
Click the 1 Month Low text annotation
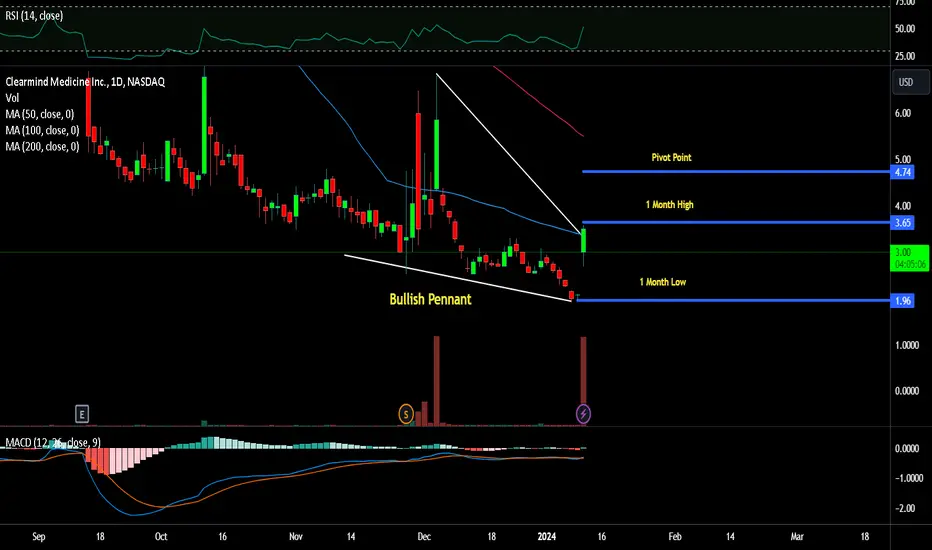click(662, 282)
